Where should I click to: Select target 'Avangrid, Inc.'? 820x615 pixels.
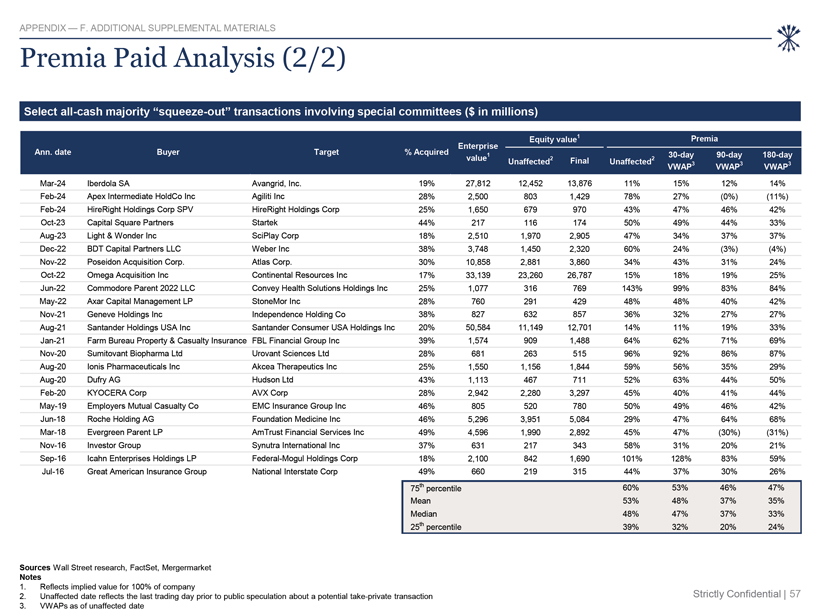coord(277,184)
